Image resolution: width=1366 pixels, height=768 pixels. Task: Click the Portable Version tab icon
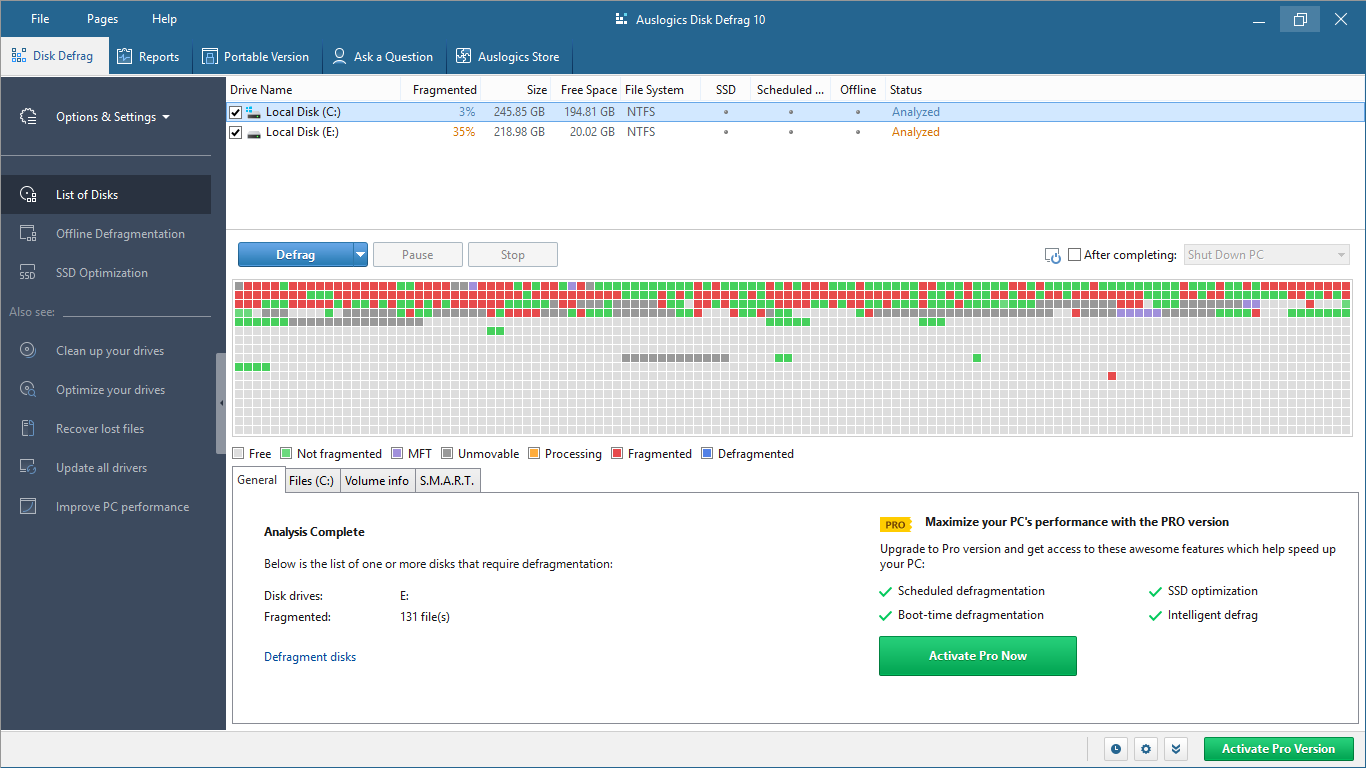click(x=209, y=57)
